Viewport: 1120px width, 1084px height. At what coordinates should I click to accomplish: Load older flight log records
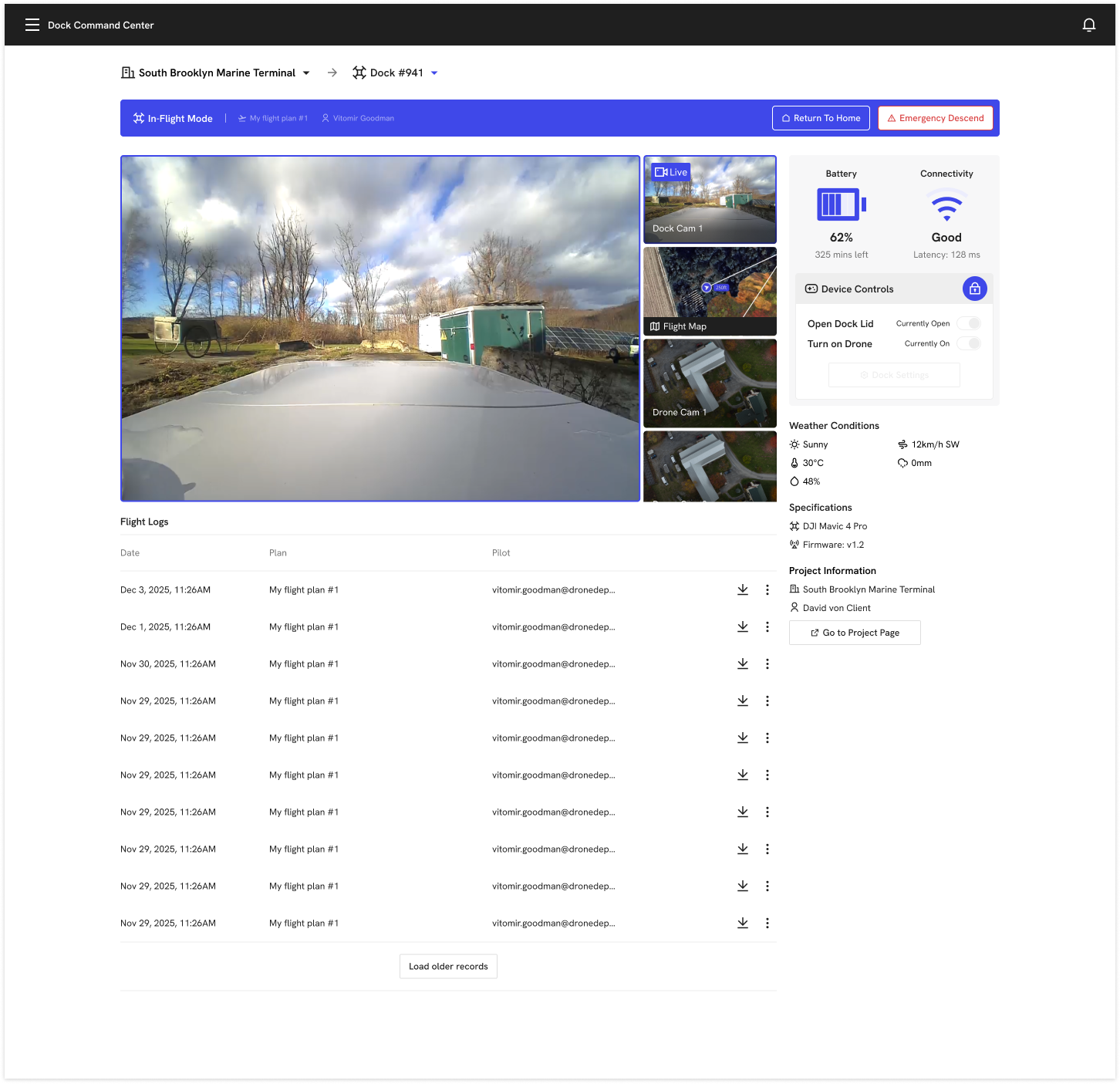tap(448, 966)
